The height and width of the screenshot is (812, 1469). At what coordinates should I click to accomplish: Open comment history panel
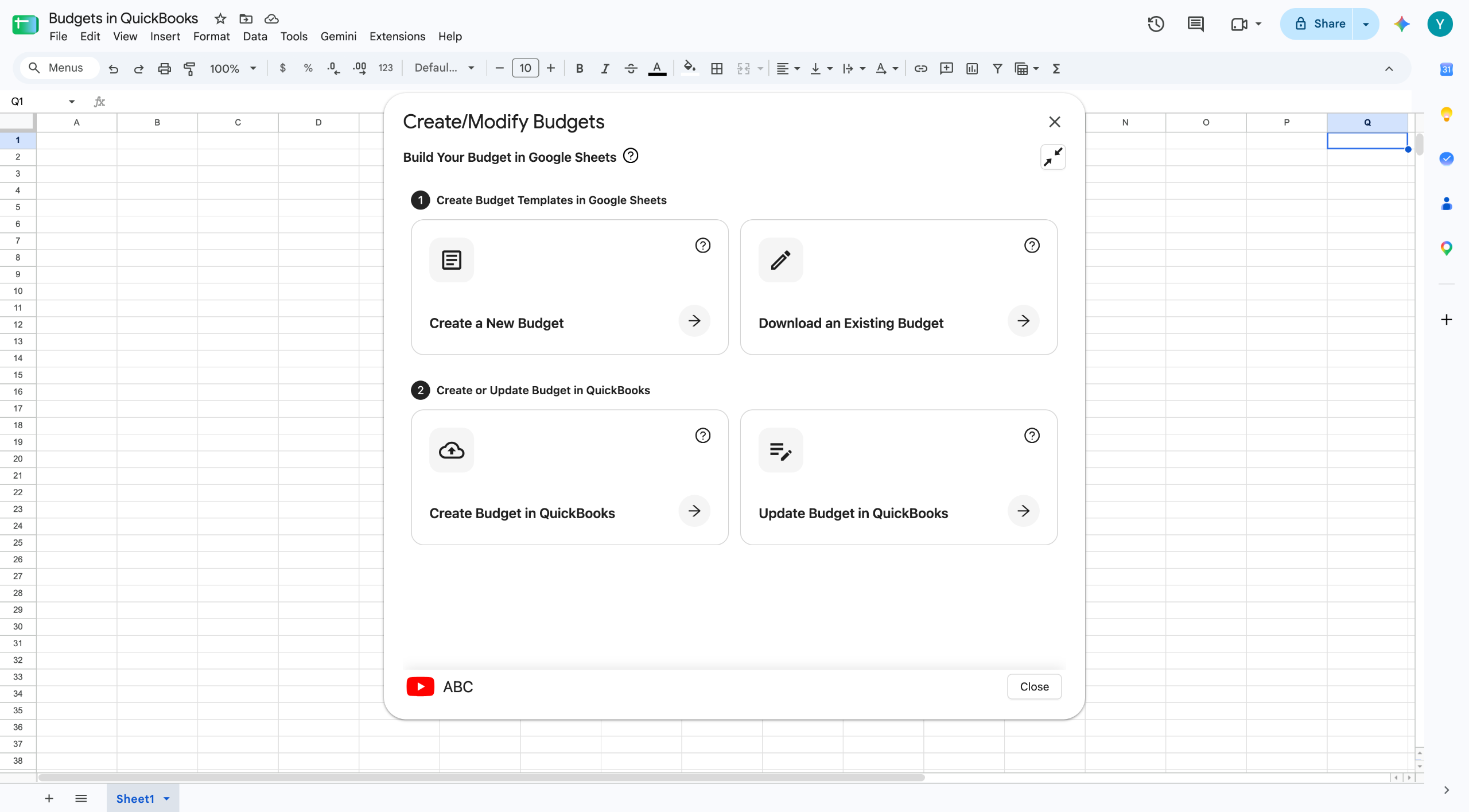coord(1195,24)
